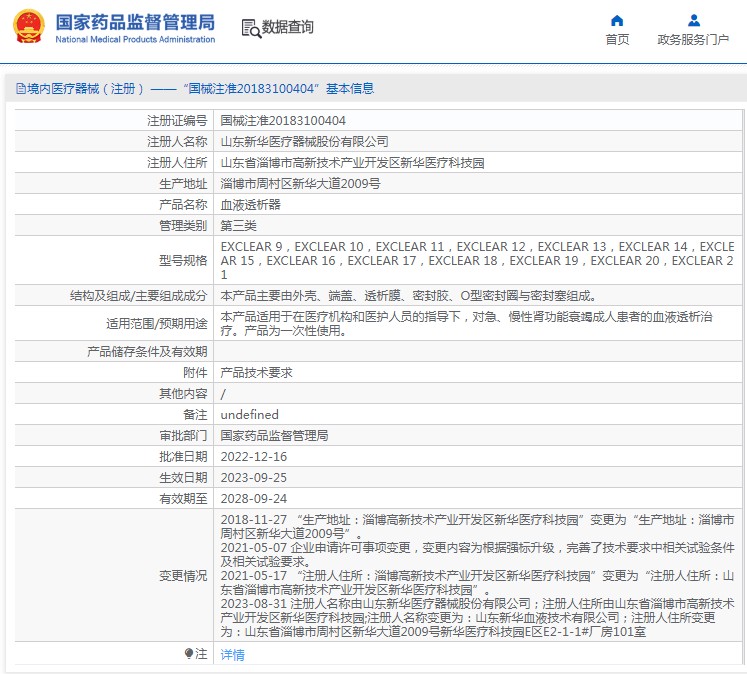Click the 生效日期 row label

pyautogui.click(x=183, y=477)
